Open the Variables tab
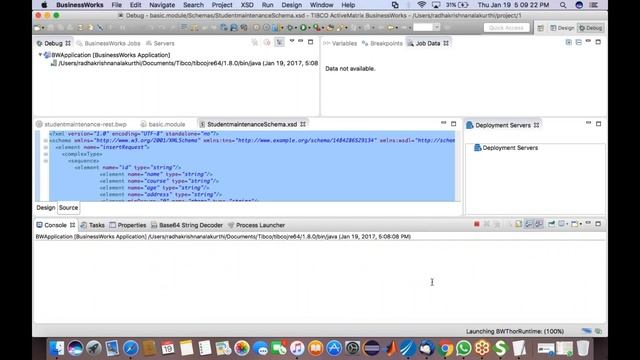 tap(340, 43)
